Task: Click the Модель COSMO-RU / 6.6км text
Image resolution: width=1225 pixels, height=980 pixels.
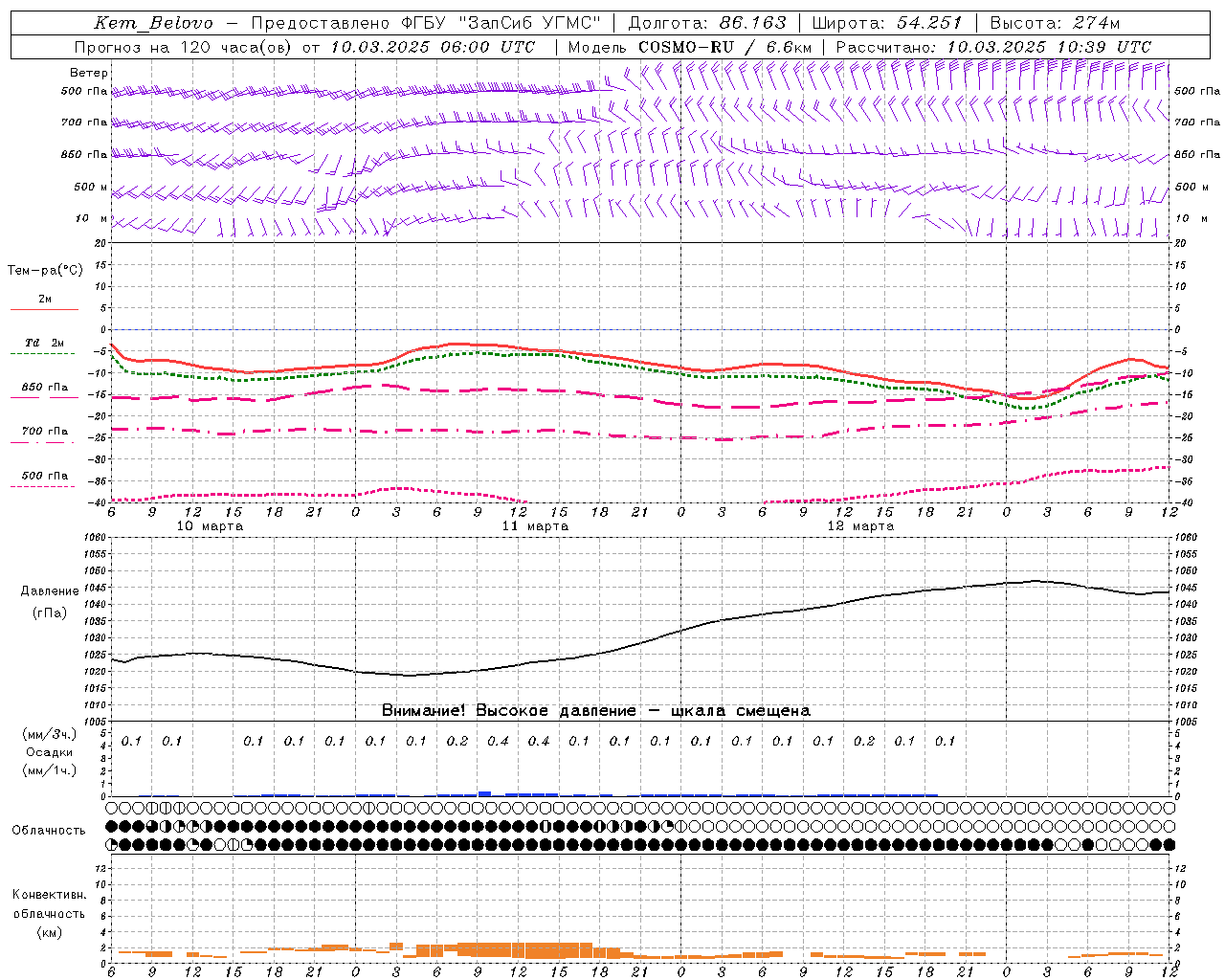Action: [x=690, y=47]
